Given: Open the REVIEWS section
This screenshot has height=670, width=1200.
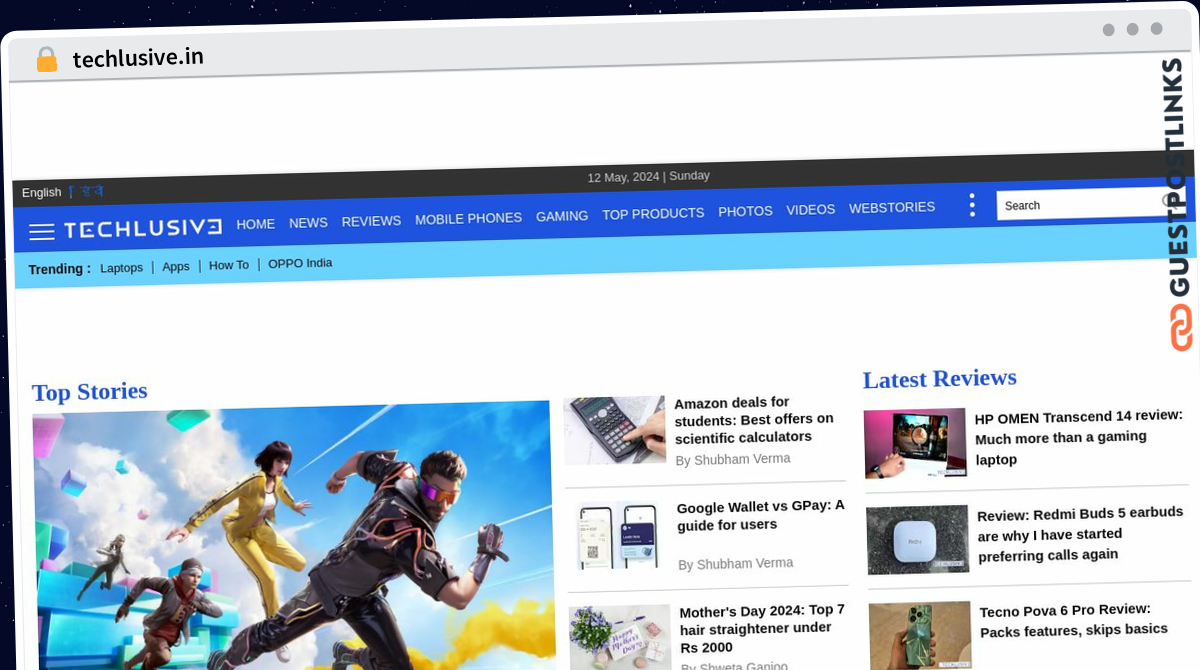Looking at the screenshot, I should pyautogui.click(x=371, y=221).
